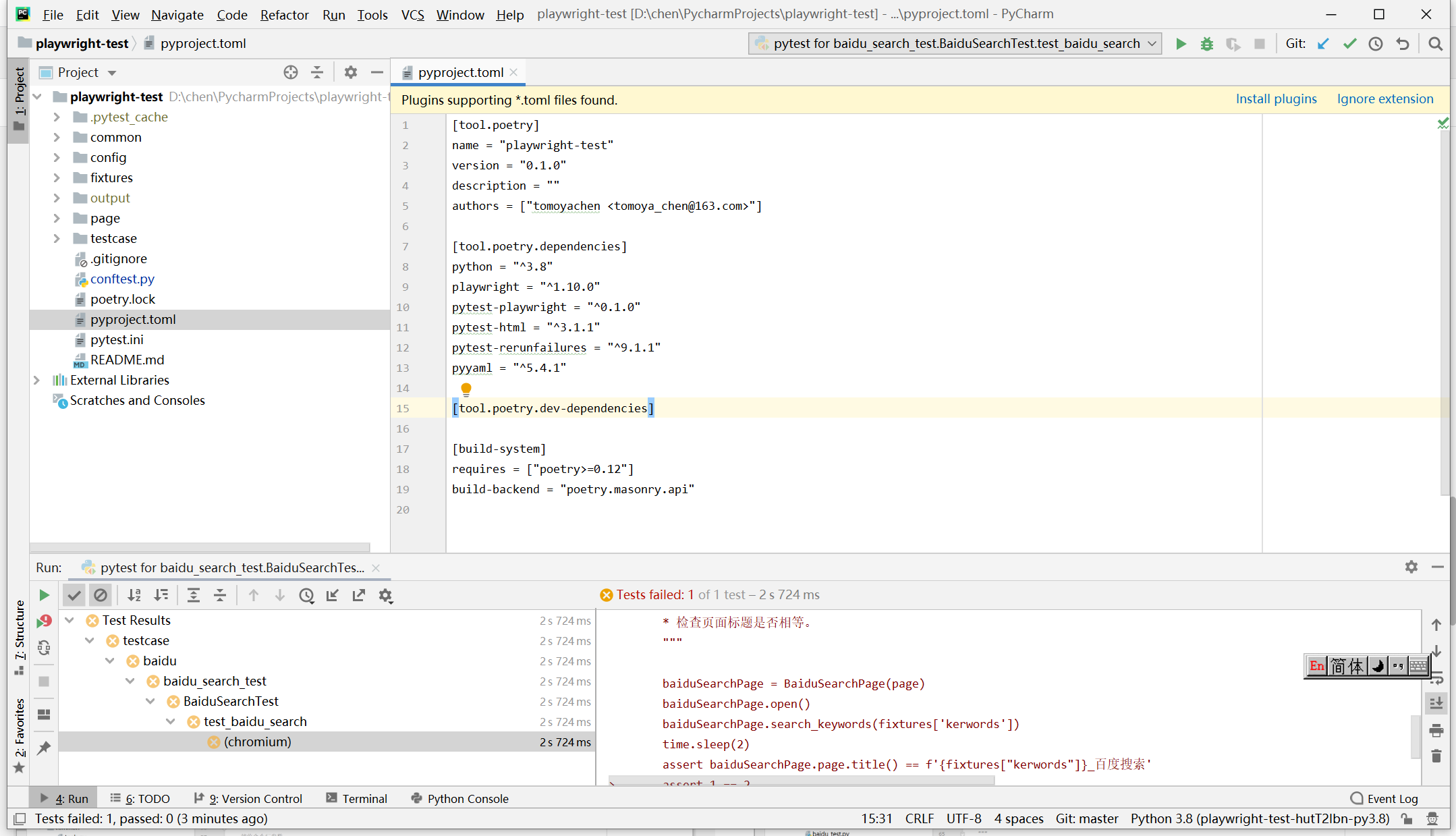Collapse the testcase node in Test Results
The height and width of the screenshot is (836, 1456).
[90, 640]
